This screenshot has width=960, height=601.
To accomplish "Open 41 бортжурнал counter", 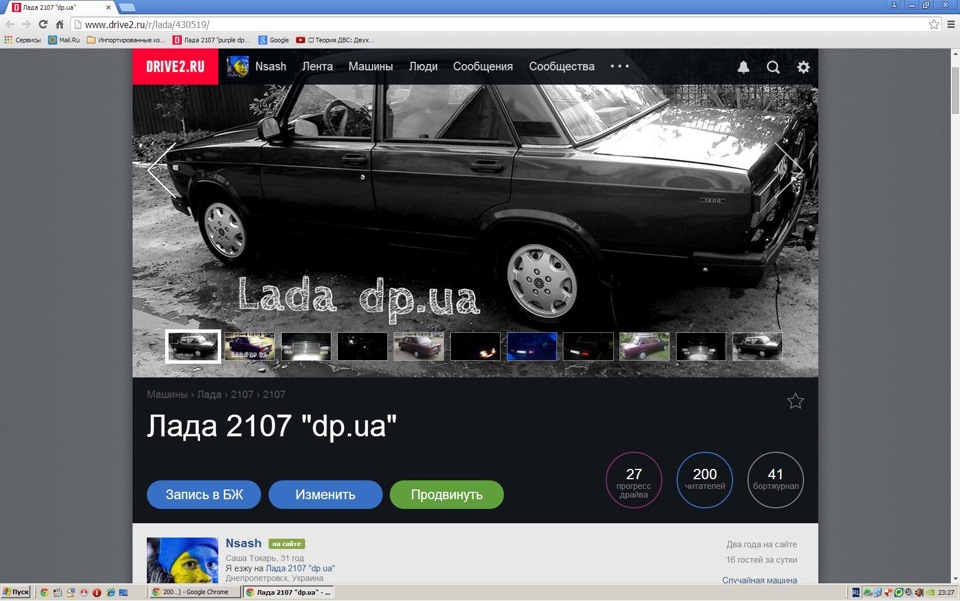I will point(776,480).
